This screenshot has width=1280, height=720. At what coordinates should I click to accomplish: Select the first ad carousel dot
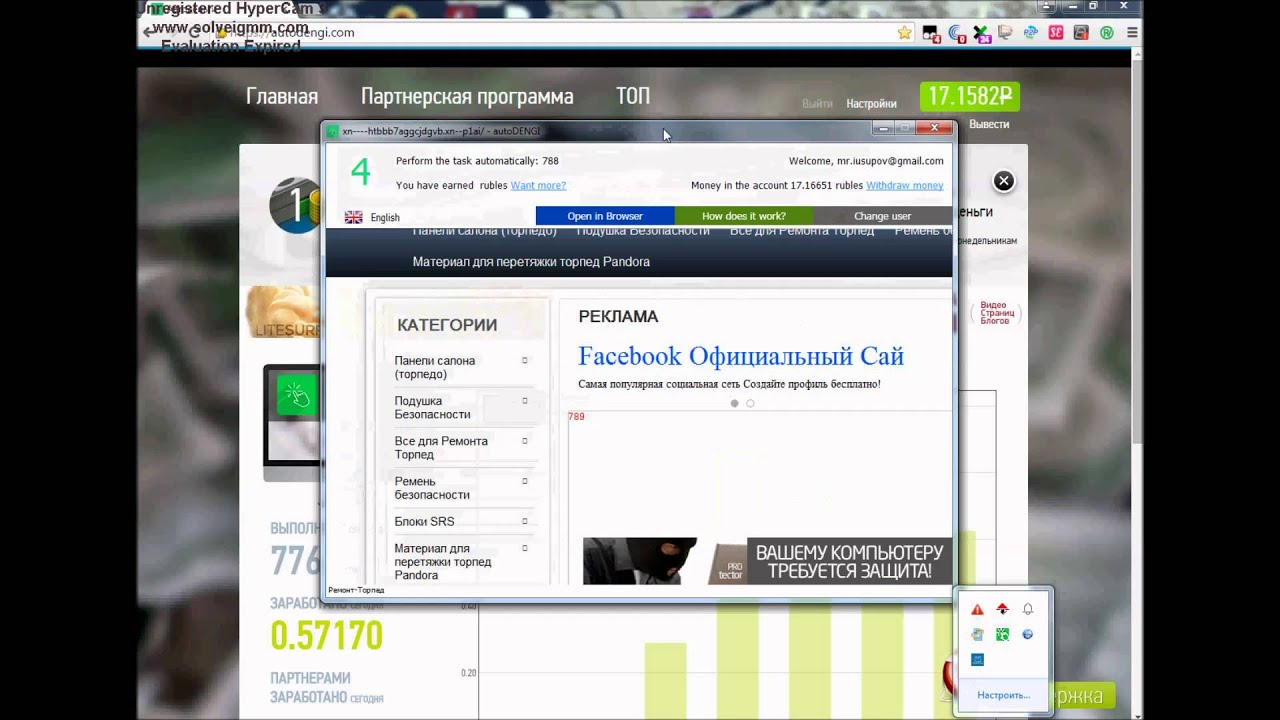[x=735, y=404]
